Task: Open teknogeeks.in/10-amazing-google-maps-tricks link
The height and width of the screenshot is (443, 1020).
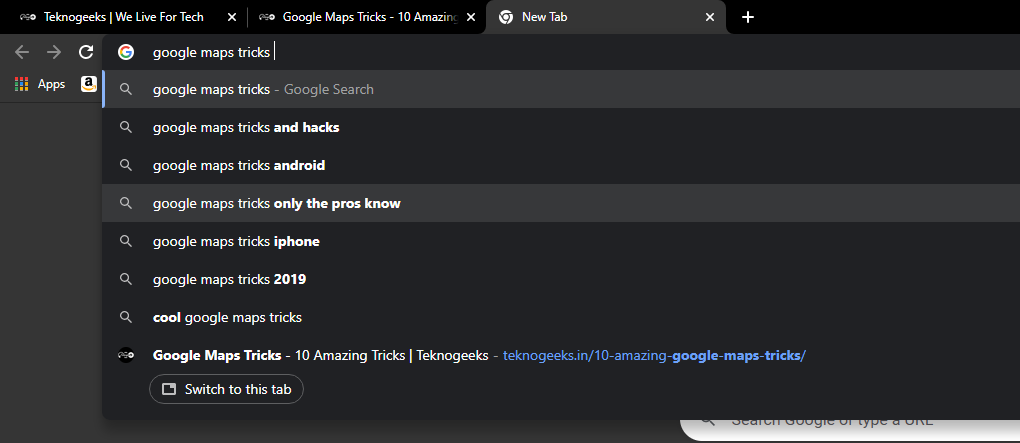Action: tap(654, 356)
